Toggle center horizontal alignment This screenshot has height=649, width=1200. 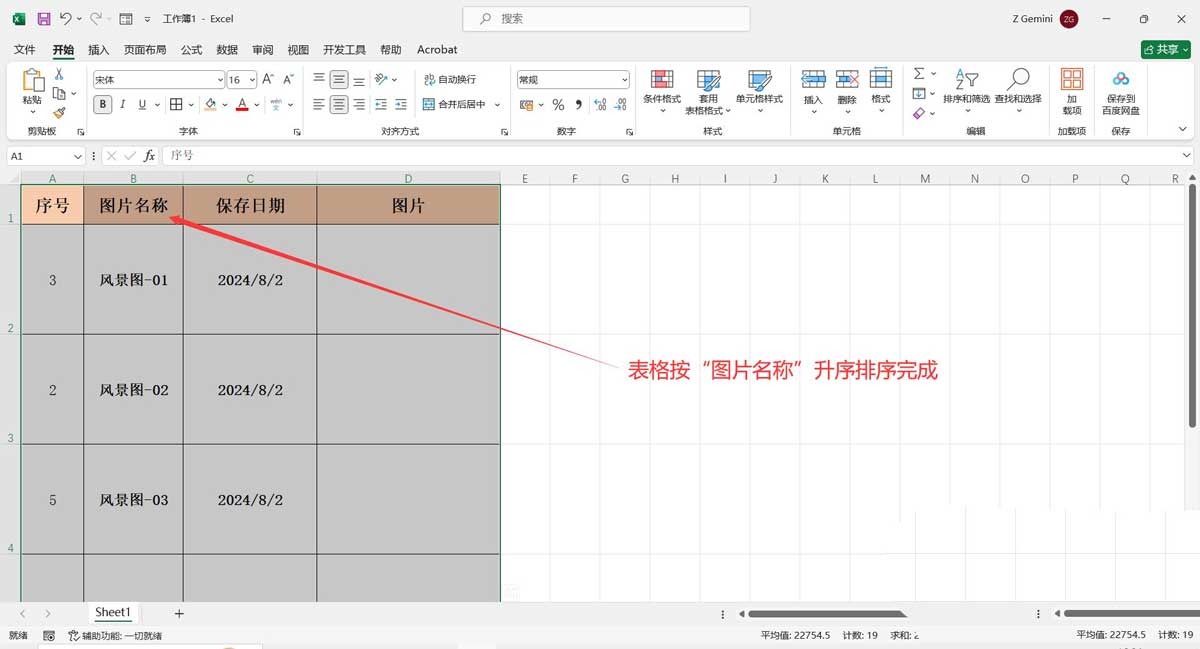[339, 104]
